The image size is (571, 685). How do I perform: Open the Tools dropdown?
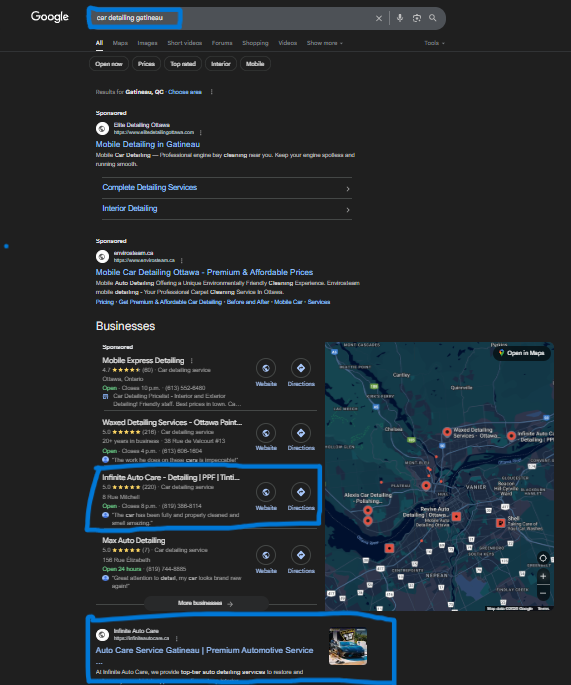coord(434,43)
